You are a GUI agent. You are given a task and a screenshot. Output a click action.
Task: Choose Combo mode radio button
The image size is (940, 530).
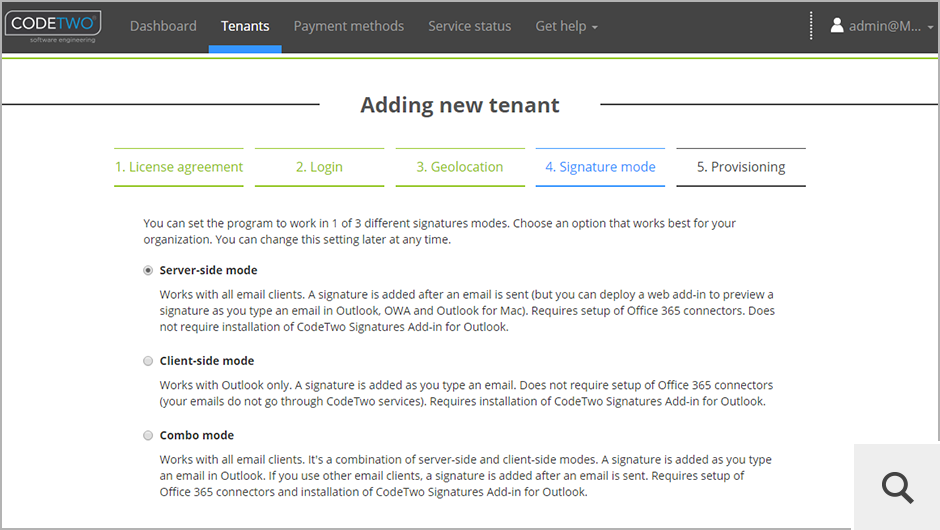(149, 436)
